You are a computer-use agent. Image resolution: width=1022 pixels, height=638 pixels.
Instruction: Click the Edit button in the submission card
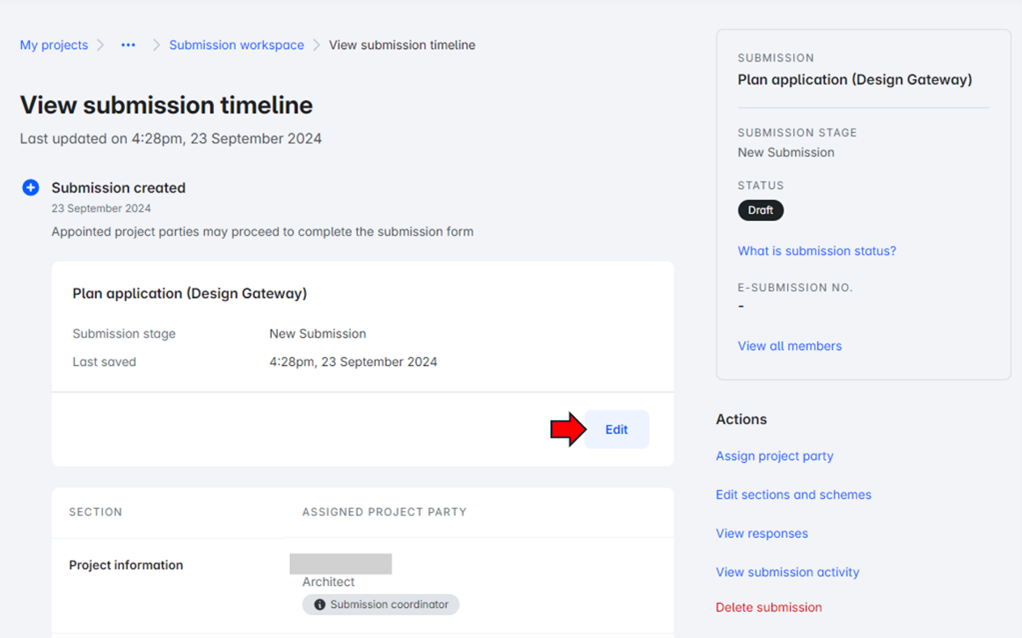616,430
